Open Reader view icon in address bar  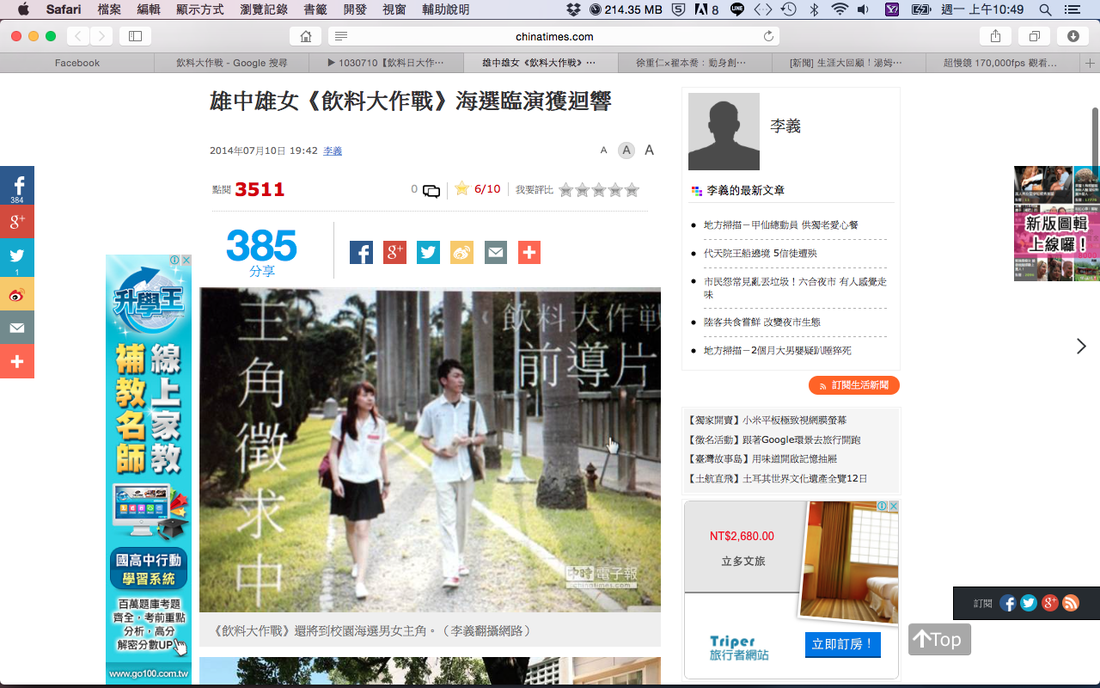click(x=341, y=36)
